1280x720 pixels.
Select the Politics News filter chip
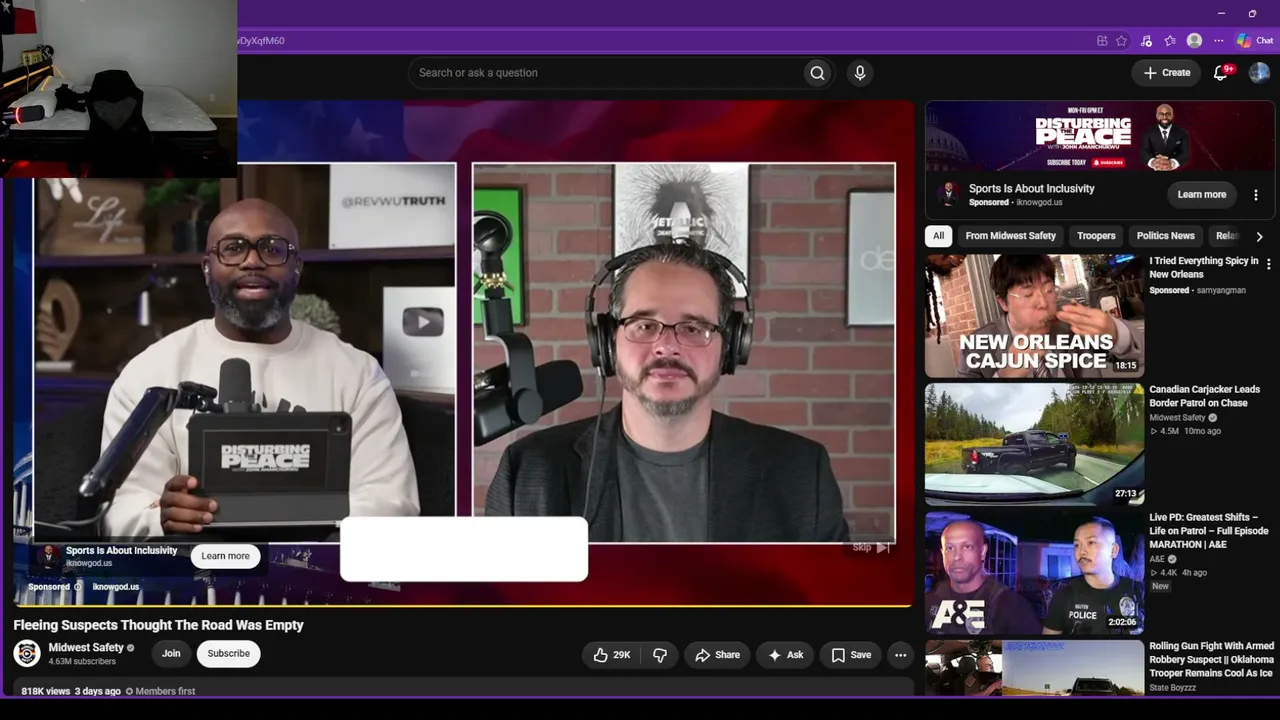[x=1165, y=236]
